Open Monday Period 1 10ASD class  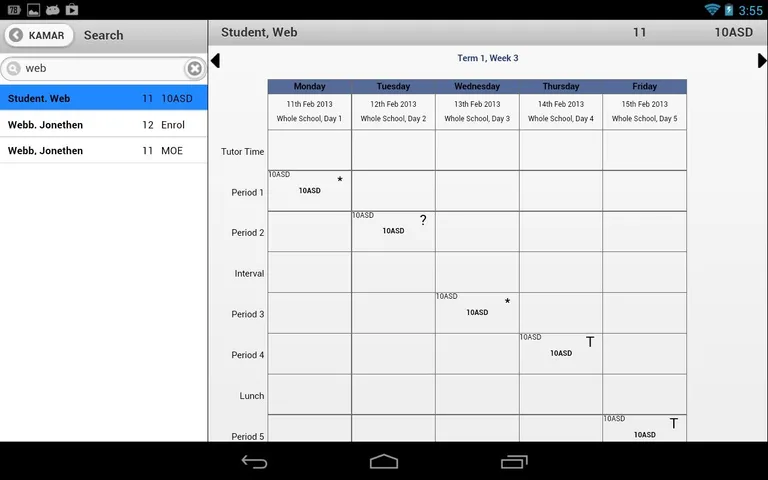click(310, 191)
